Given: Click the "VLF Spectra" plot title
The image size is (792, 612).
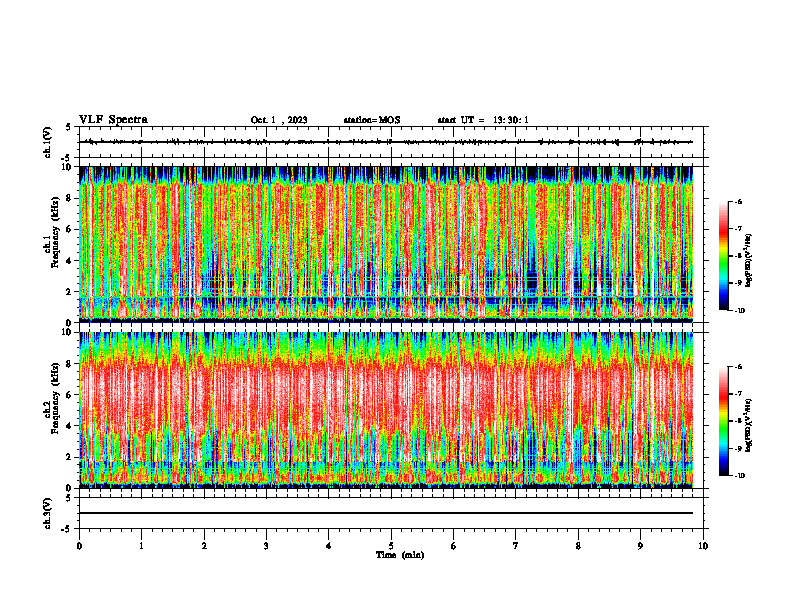Looking at the screenshot, I should coord(113,120).
